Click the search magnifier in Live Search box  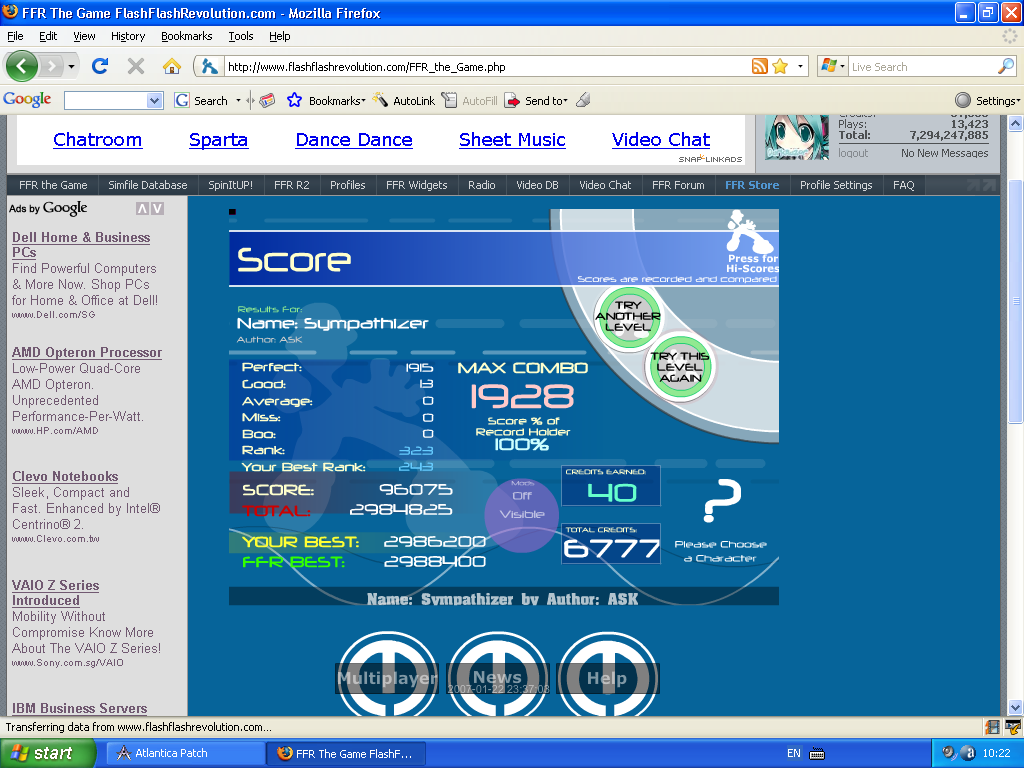1005,67
